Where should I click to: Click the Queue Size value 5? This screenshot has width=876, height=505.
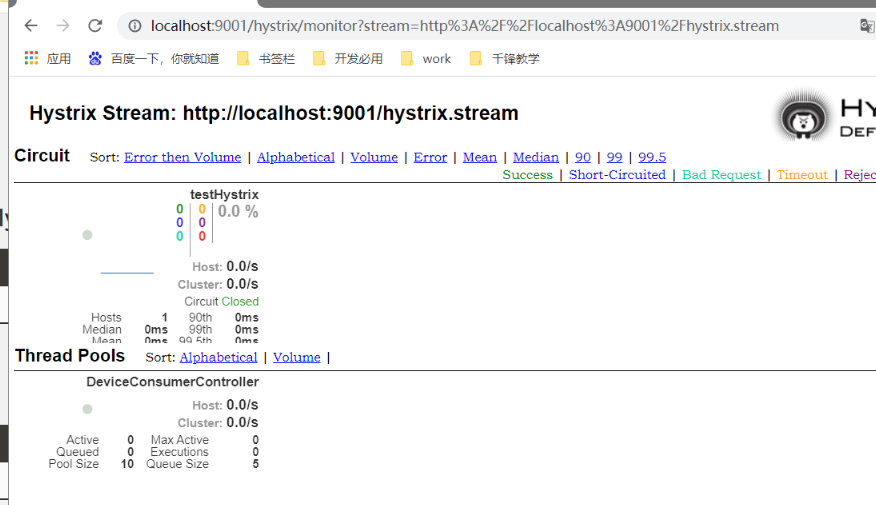click(x=255, y=464)
